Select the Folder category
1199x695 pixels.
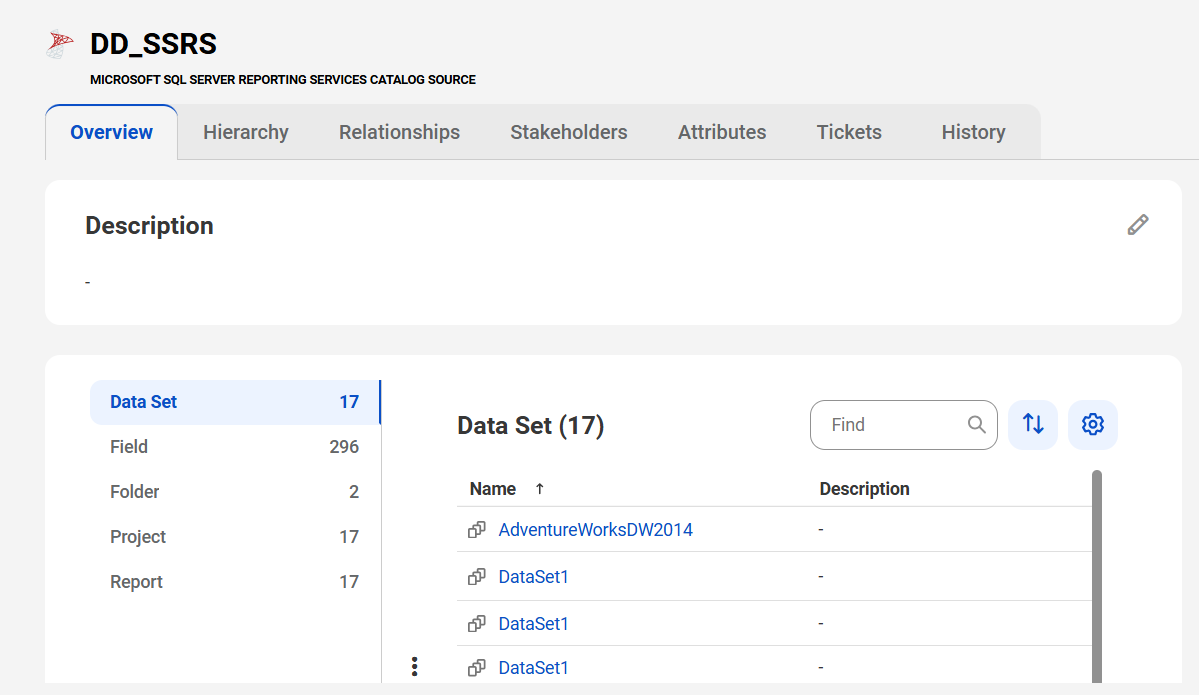click(235, 492)
